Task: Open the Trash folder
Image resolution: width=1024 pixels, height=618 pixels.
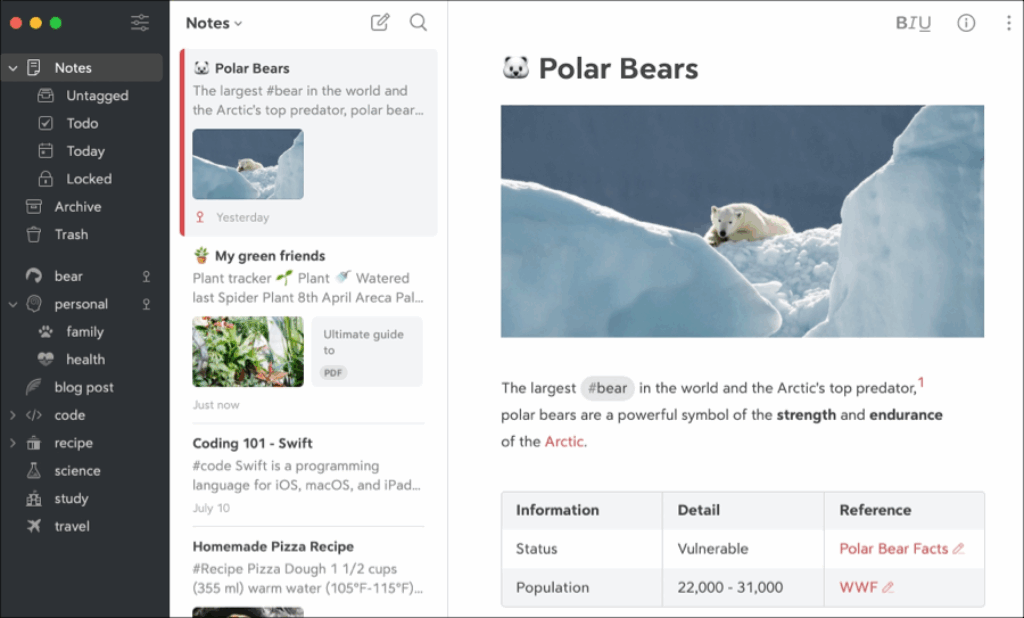Action: click(71, 234)
